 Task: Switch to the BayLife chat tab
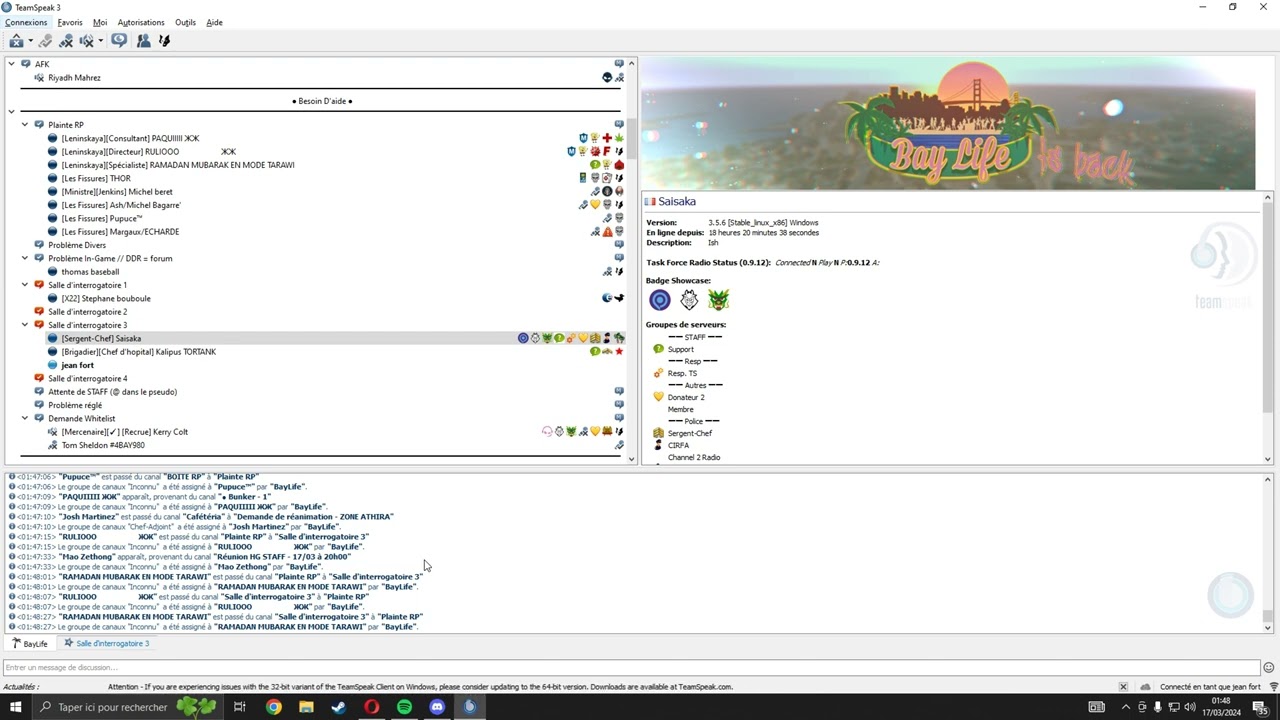(x=30, y=644)
